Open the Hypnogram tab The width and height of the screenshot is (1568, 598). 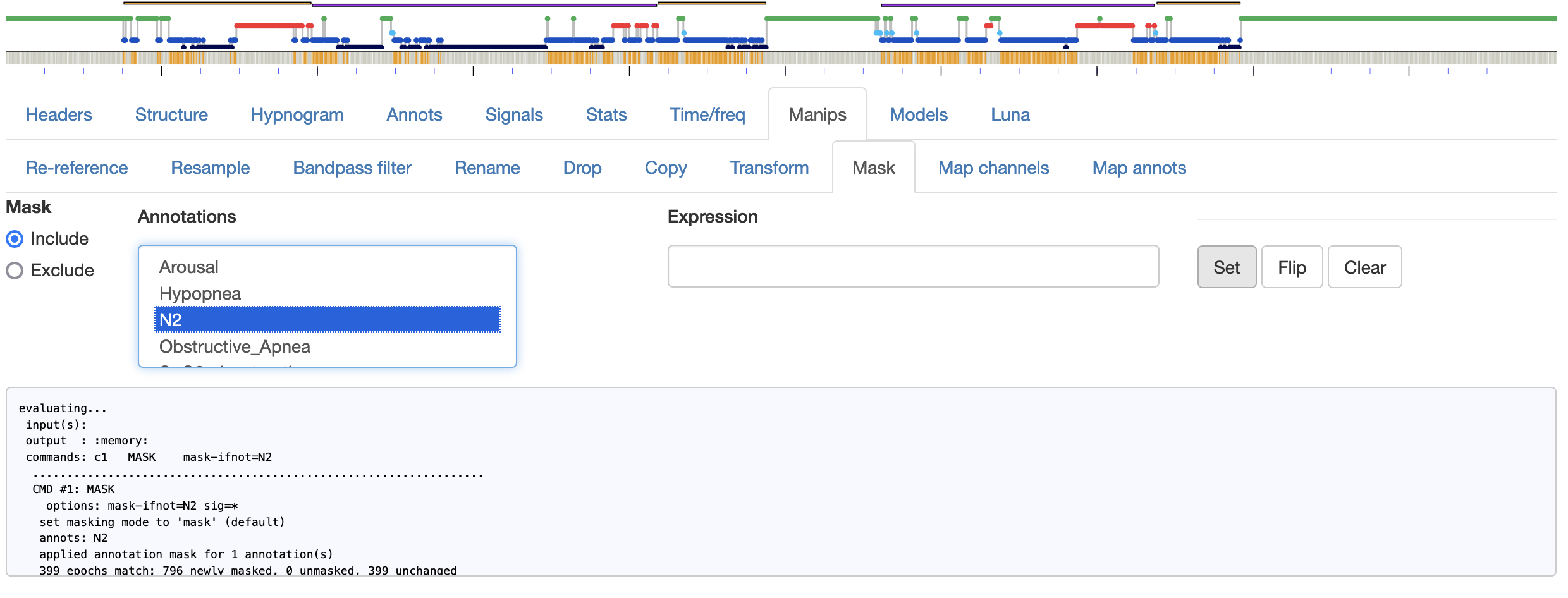click(297, 114)
